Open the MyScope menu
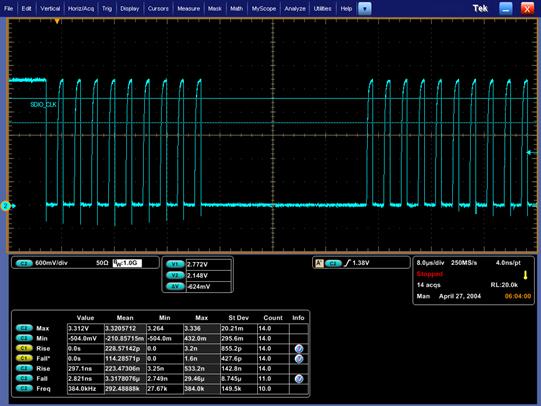Image resolution: width=541 pixels, height=406 pixels. pyautogui.click(x=264, y=8)
